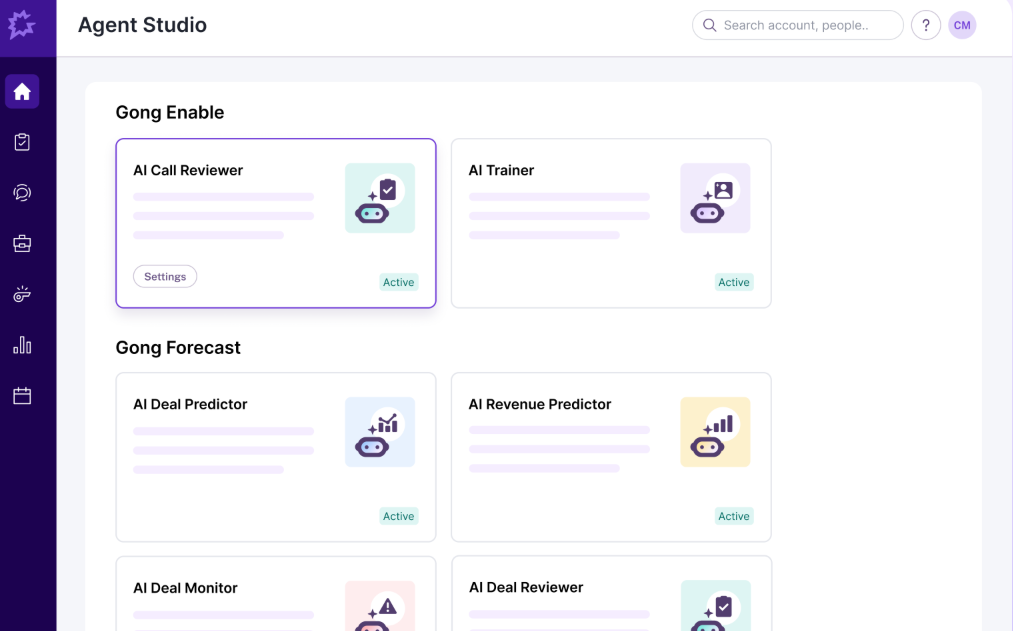Open the bar chart analytics sidebar icon
The height and width of the screenshot is (631, 1013).
(22, 345)
